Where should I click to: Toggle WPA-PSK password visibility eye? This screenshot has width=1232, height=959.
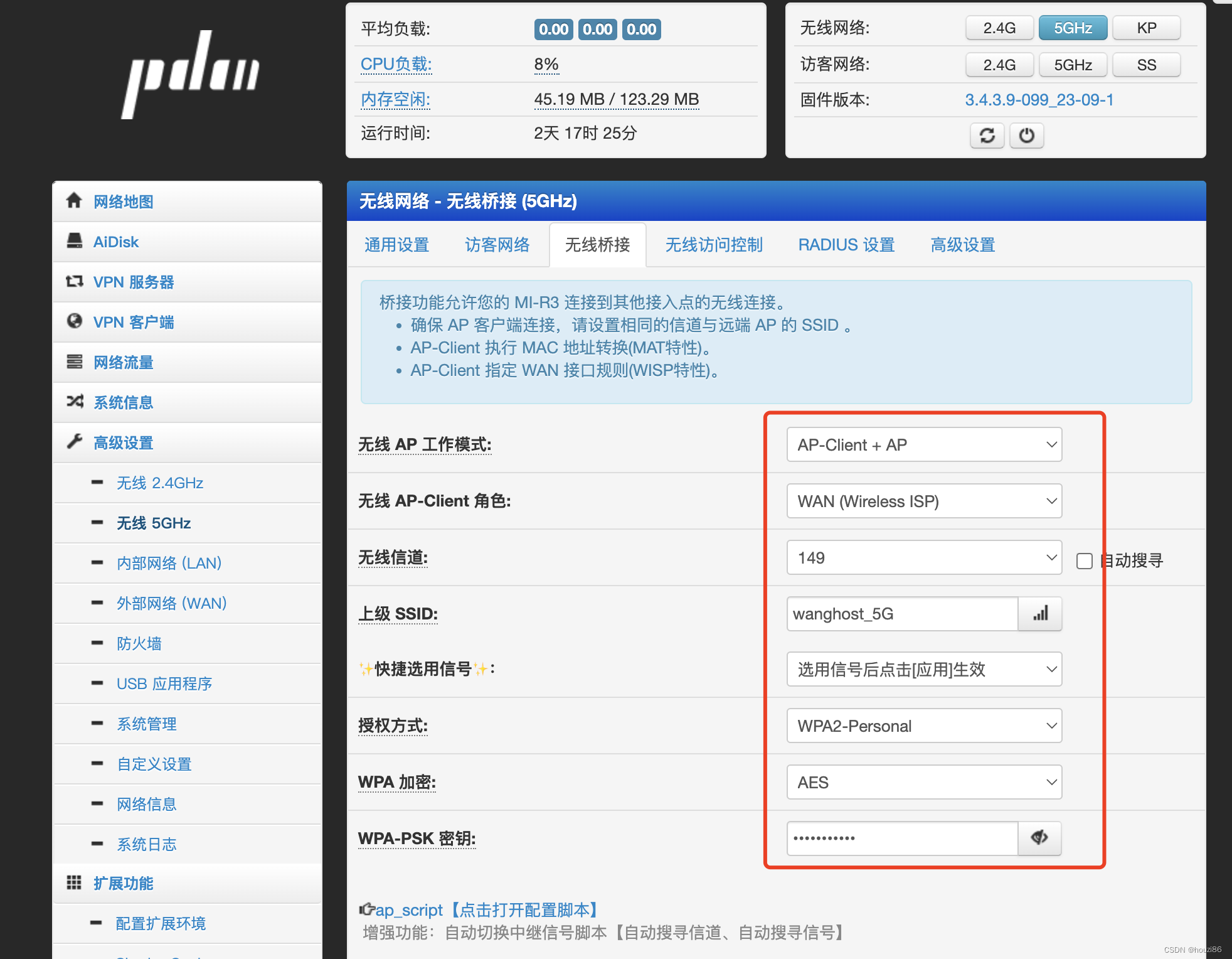pos(1039,838)
